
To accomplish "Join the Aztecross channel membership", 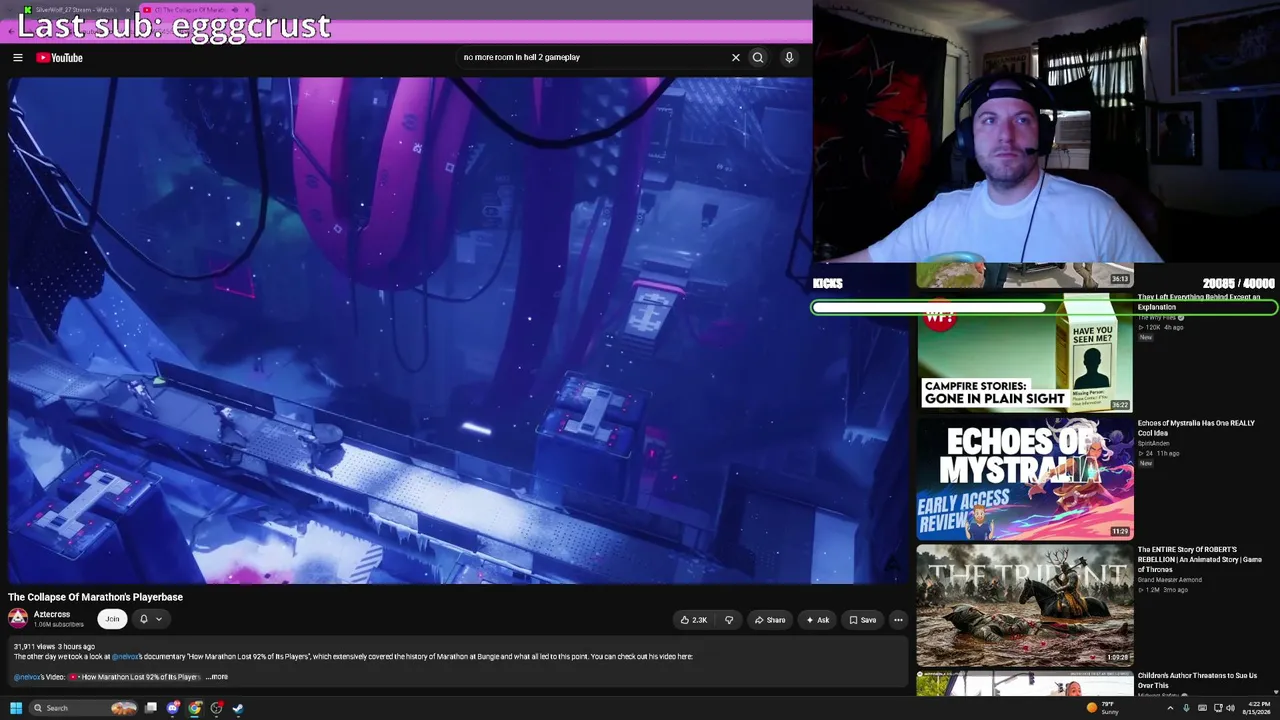I will click(112, 619).
